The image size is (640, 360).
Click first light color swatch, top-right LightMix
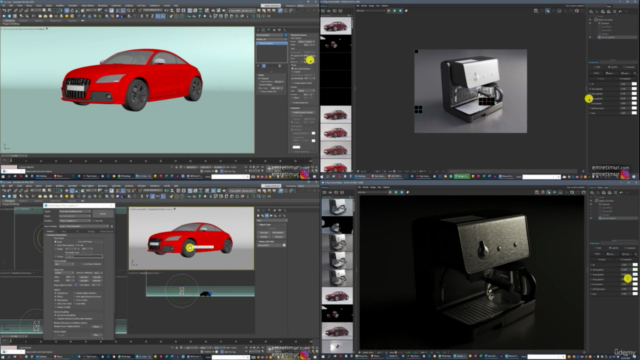click(634, 84)
